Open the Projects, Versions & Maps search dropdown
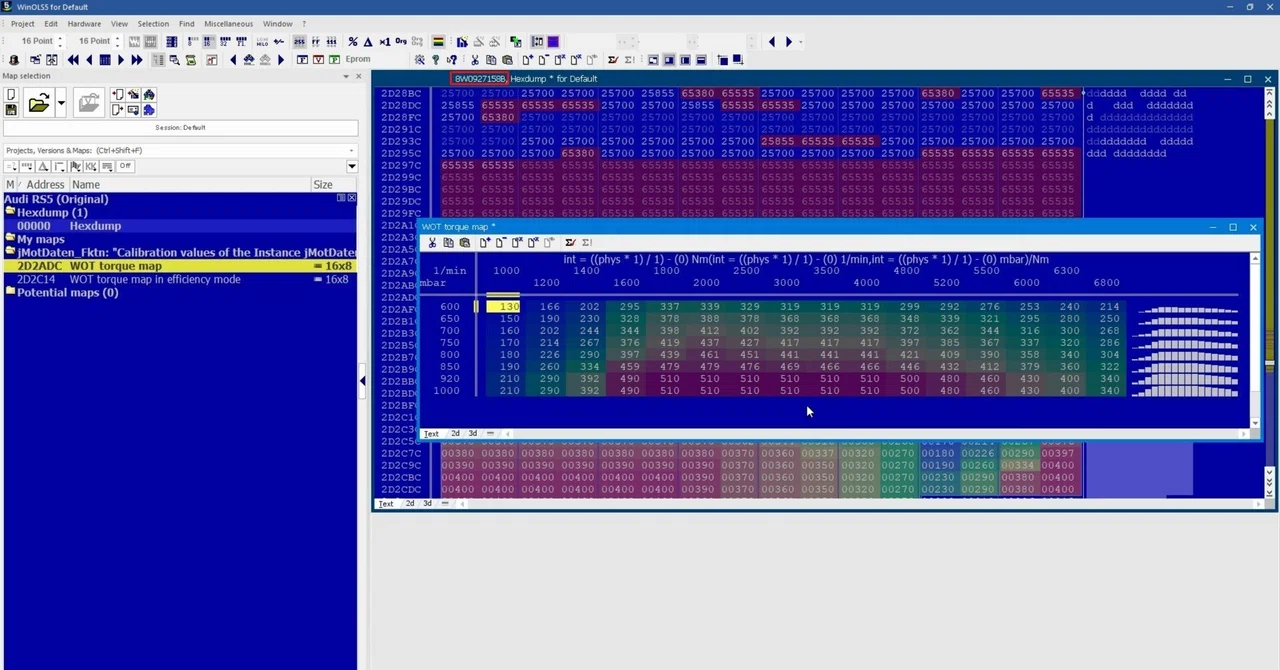 pos(352,150)
